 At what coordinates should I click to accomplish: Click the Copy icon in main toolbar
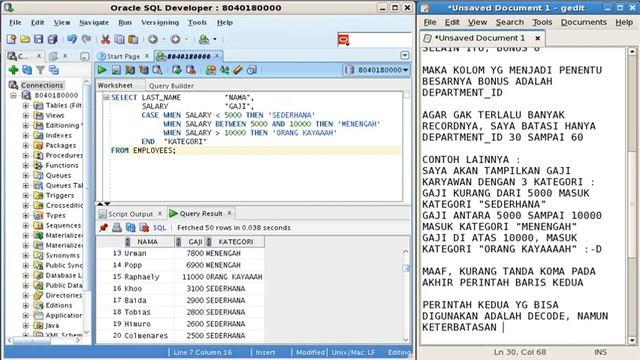(119, 39)
